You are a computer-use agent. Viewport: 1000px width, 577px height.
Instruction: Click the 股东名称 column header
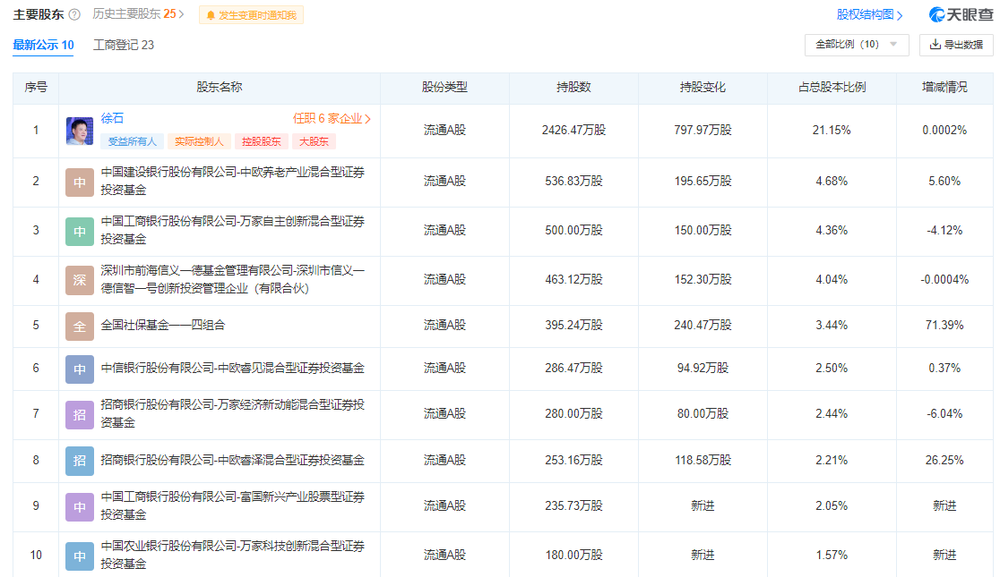point(219,87)
